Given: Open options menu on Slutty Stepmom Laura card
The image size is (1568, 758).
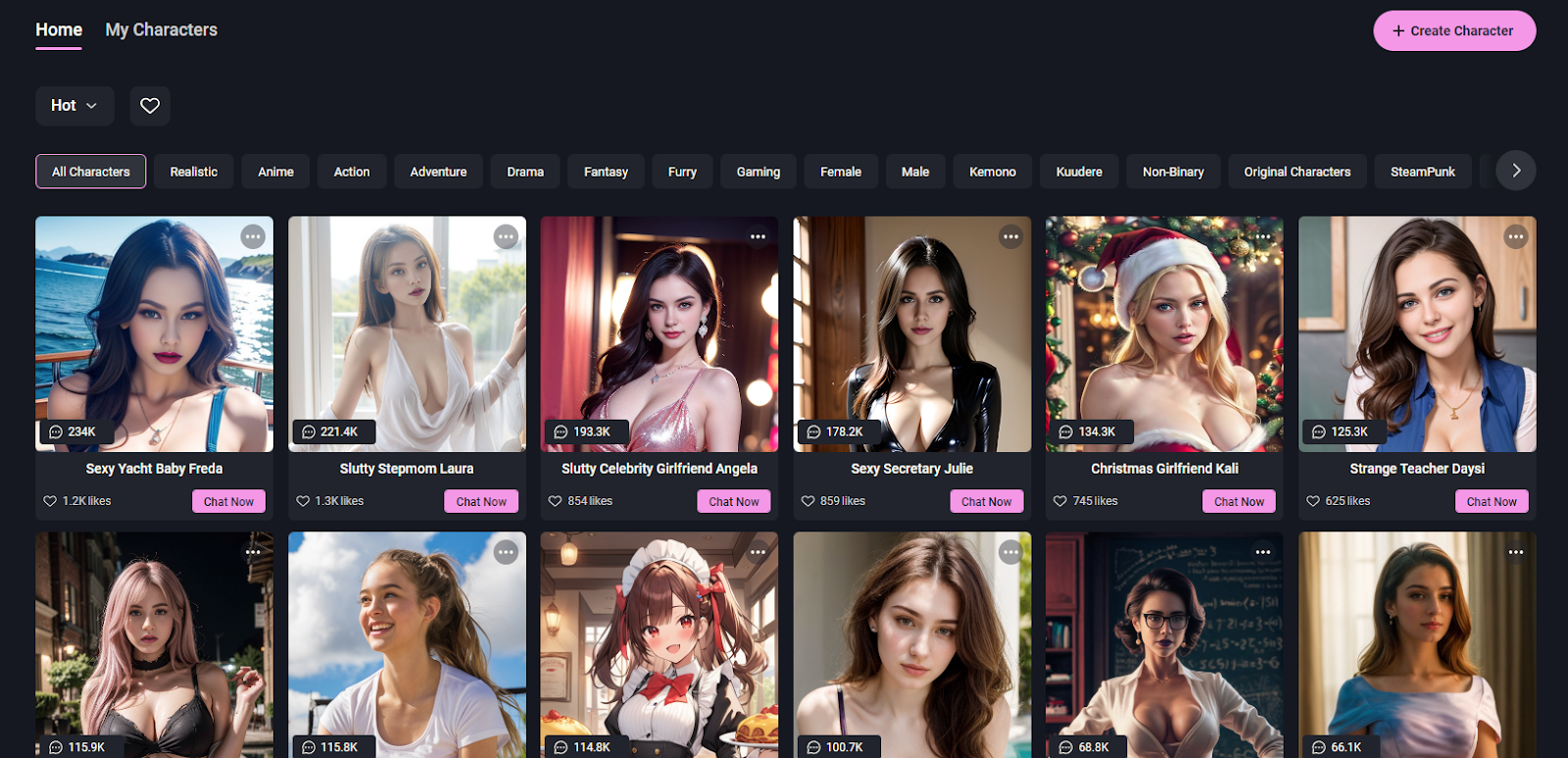Looking at the screenshot, I should [506, 236].
